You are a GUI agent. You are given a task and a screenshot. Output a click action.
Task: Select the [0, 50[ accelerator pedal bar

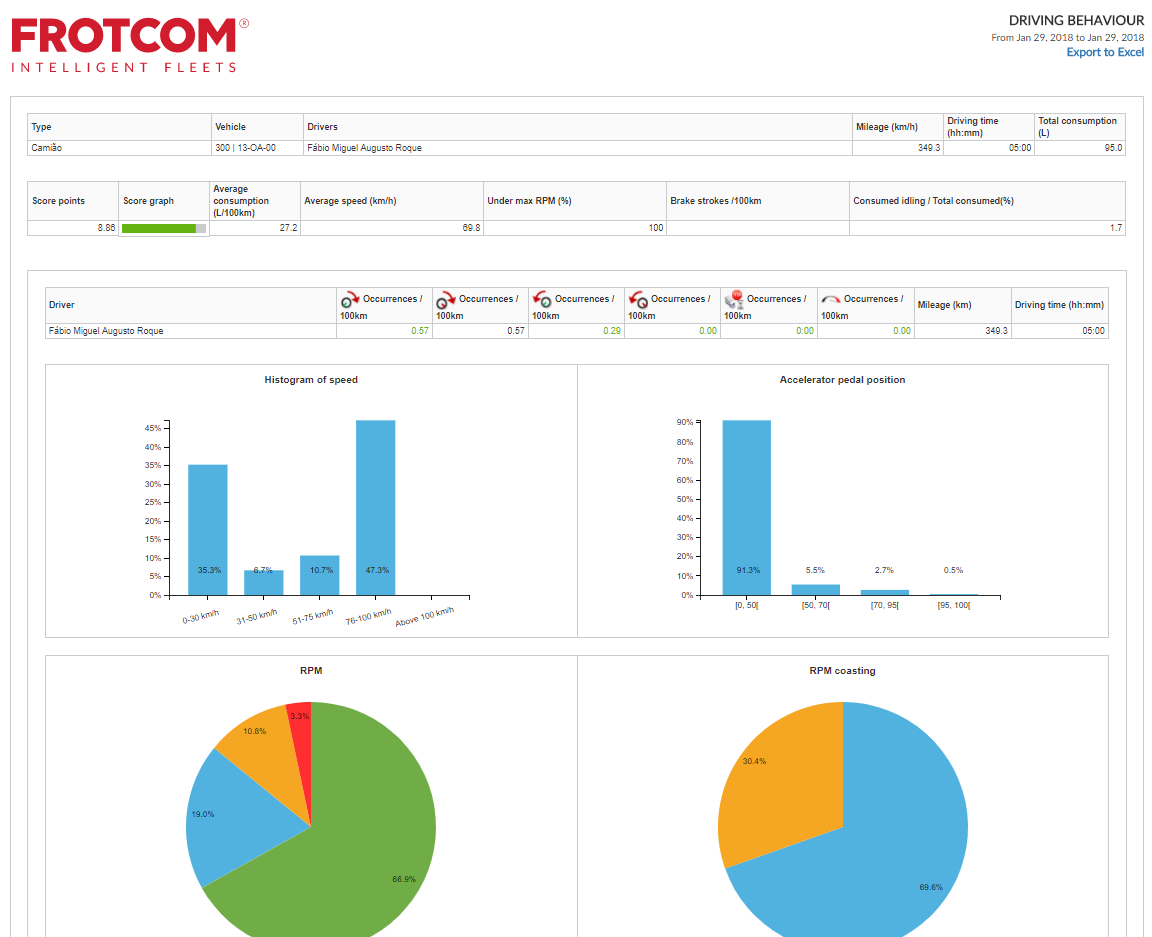pyautogui.click(x=746, y=507)
